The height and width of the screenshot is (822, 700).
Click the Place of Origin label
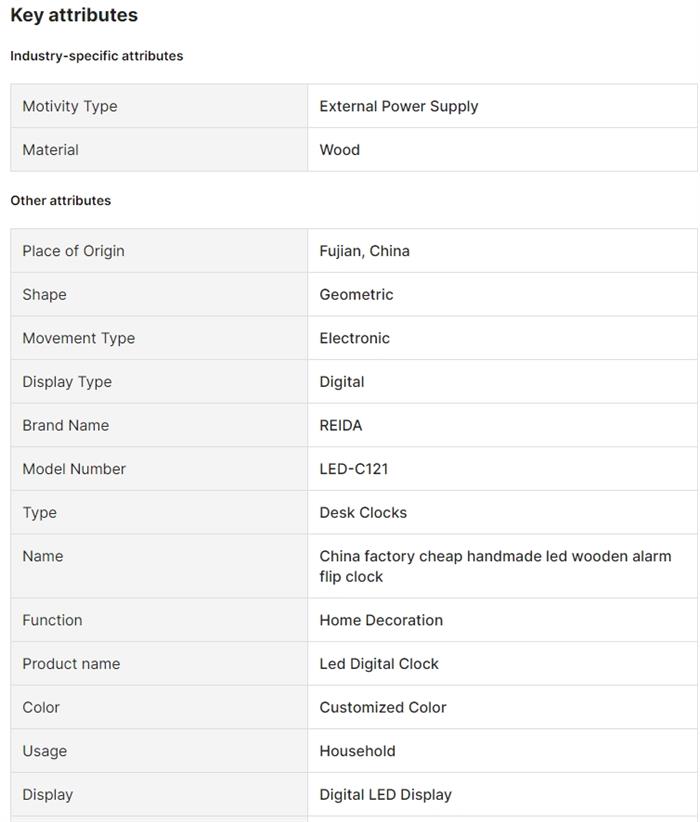[x=74, y=251]
